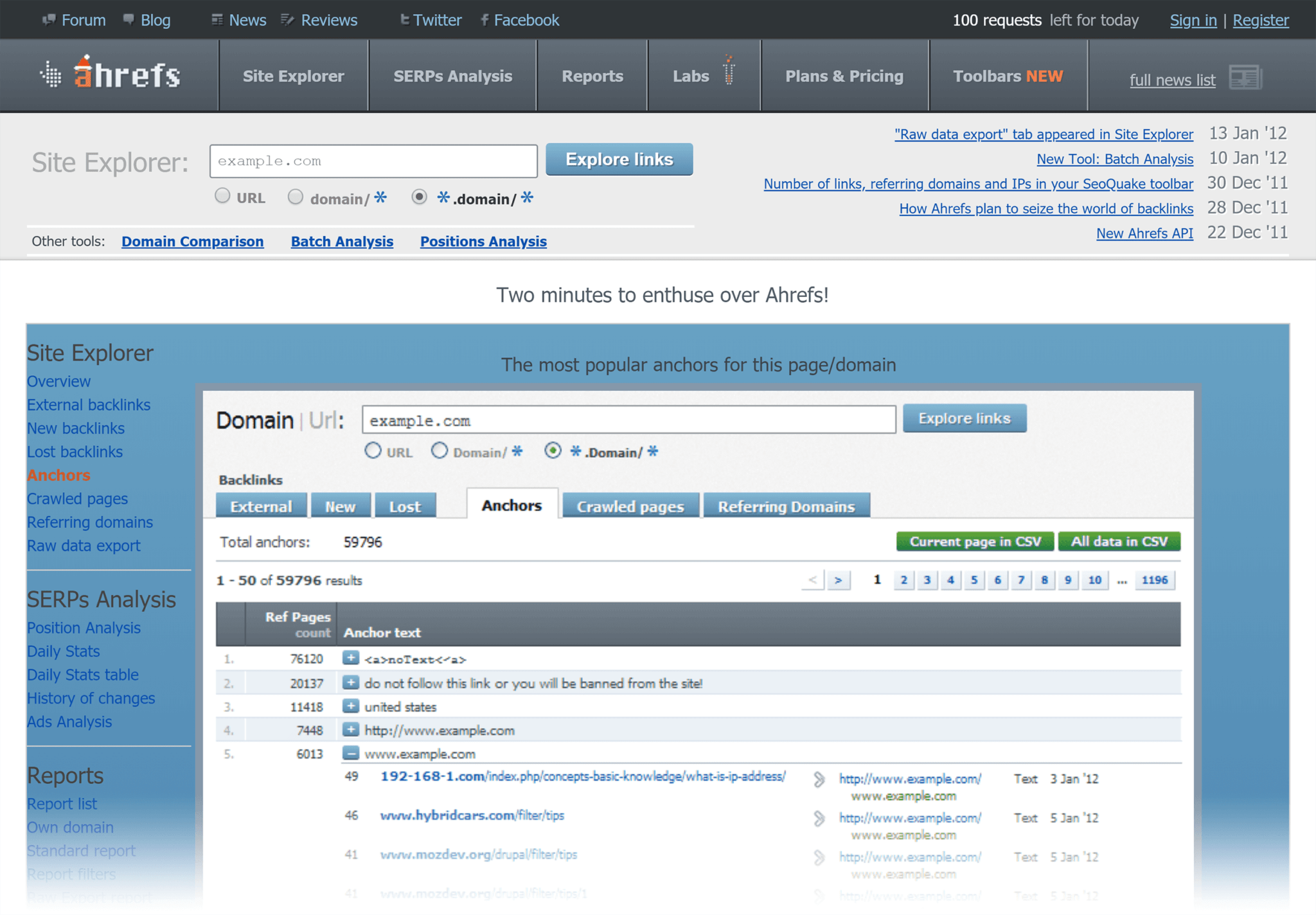
Task: Choose the *.domain/* radio option
Action: click(420, 197)
